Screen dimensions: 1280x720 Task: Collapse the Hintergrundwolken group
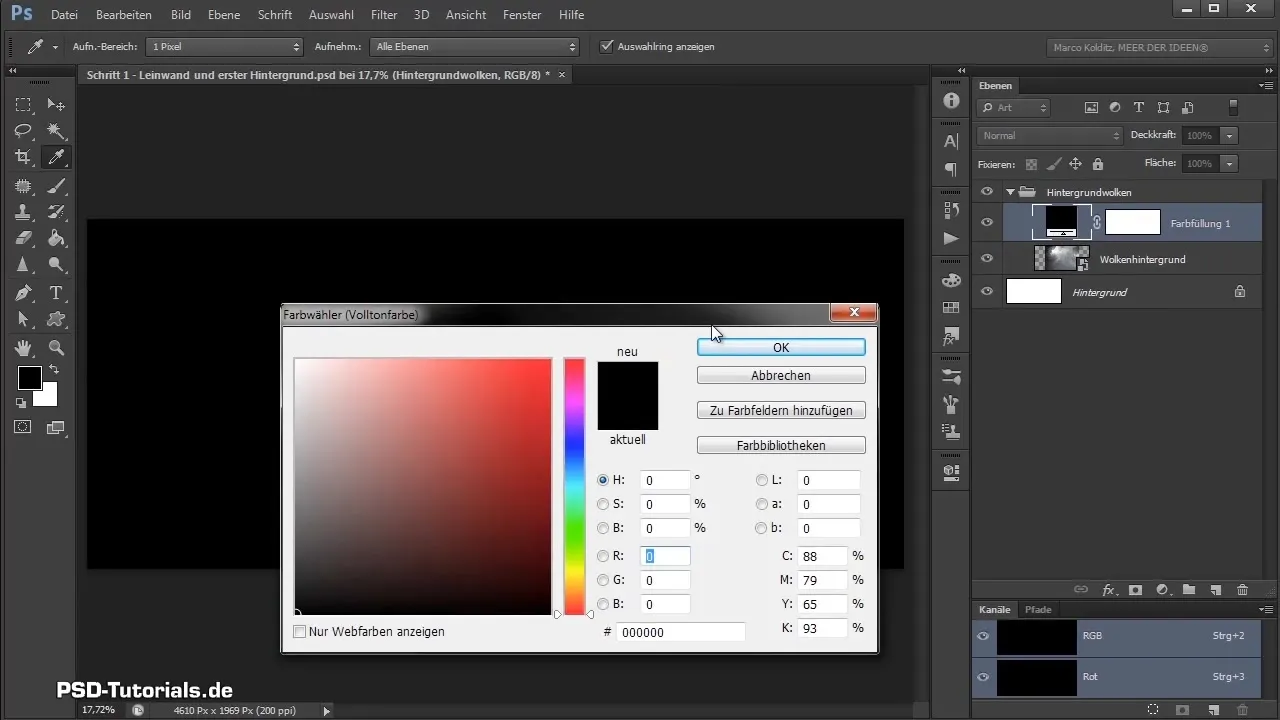pos(1011,192)
